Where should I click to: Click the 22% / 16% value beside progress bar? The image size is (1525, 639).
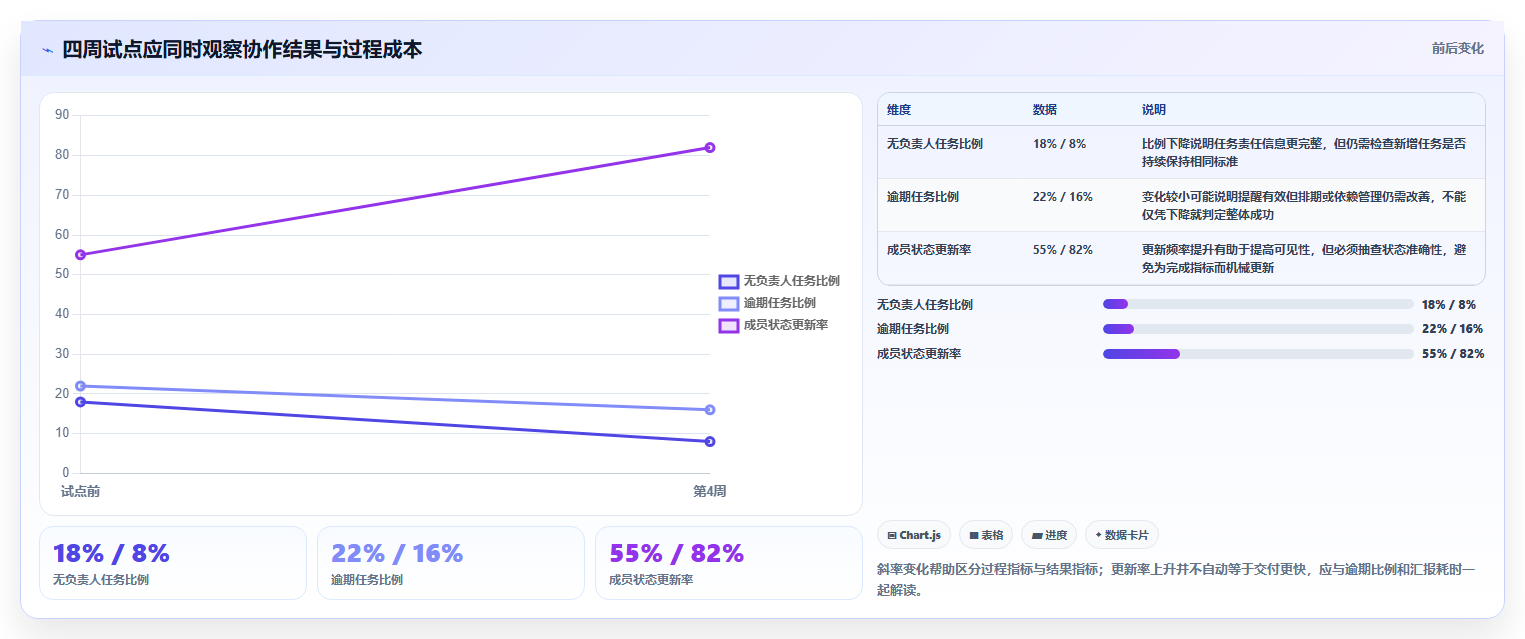coord(1452,329)
